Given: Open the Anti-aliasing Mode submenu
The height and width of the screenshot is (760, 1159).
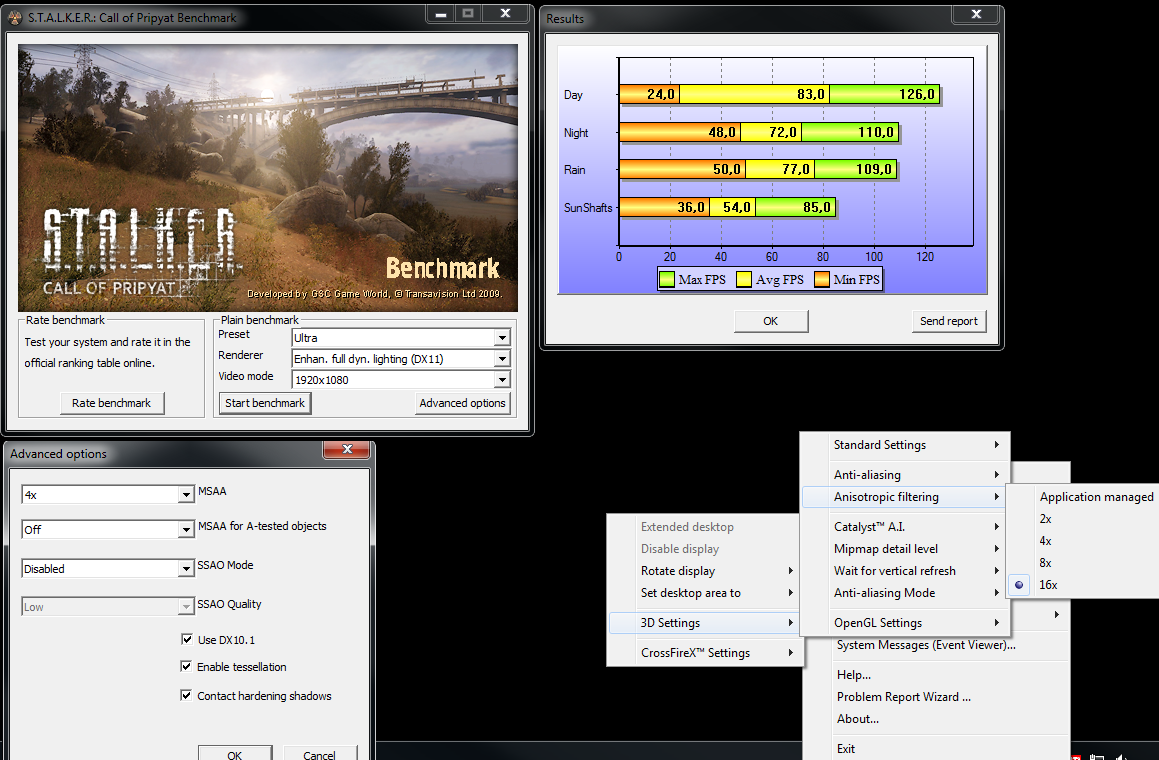Looking at the screenshot, I should [x=905, y=593].
